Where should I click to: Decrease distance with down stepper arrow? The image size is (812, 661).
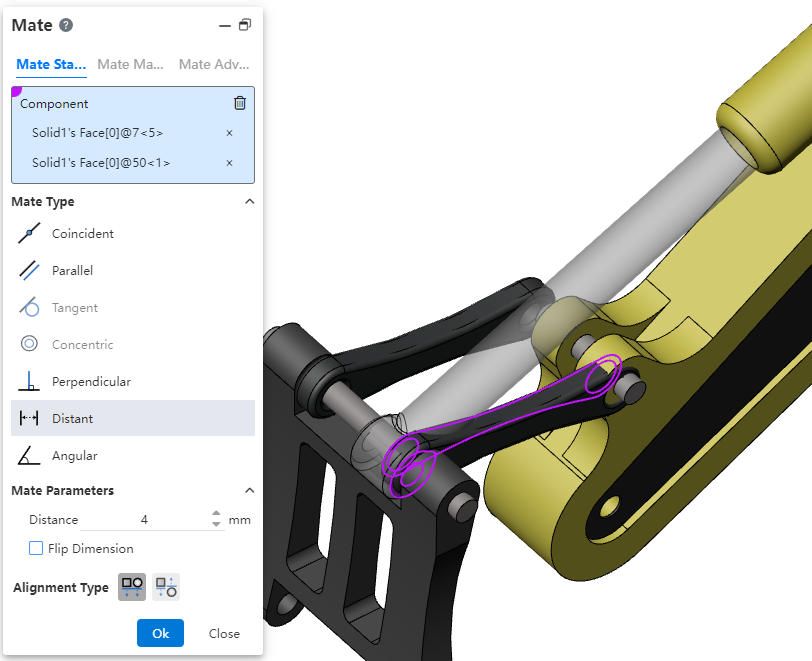216,524
